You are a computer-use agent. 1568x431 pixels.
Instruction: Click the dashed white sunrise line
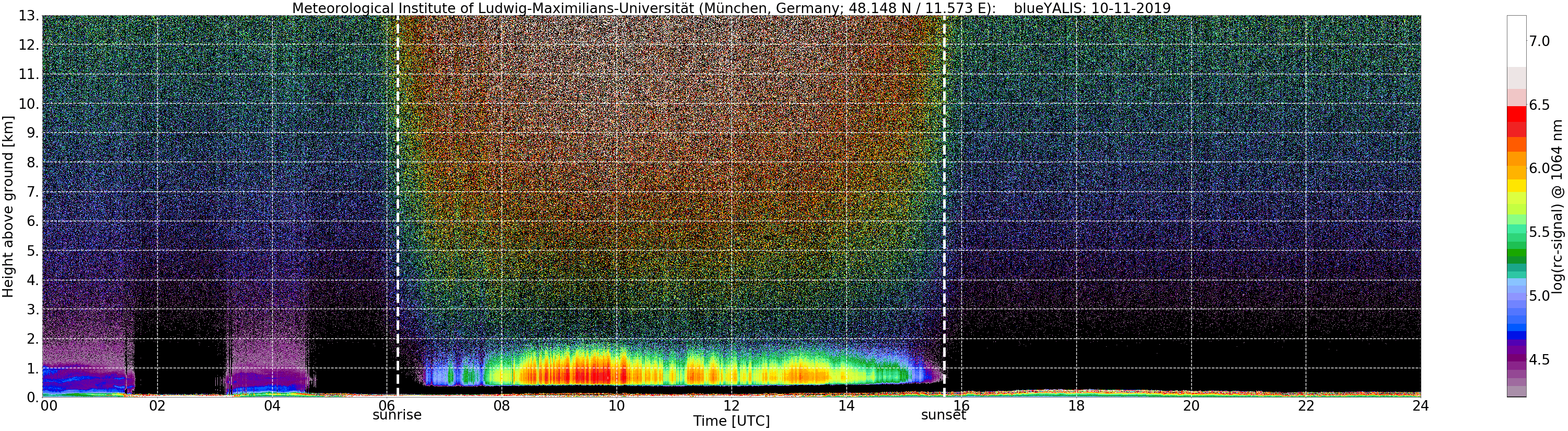pos(398,206)
